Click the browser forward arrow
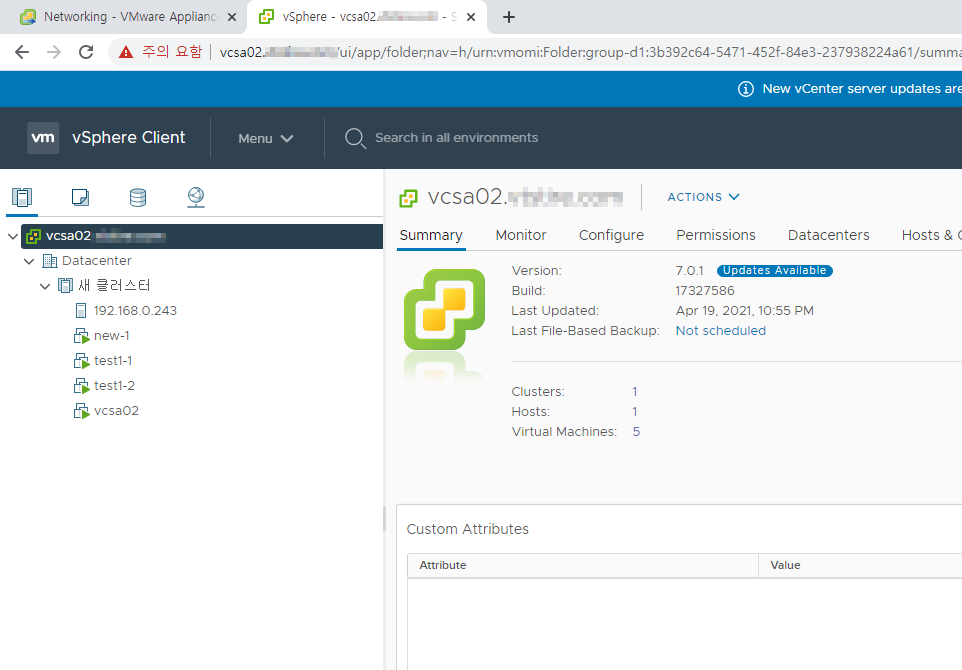Image resolution: width=962 pixels, height=670 pixels. click(54, 52)
